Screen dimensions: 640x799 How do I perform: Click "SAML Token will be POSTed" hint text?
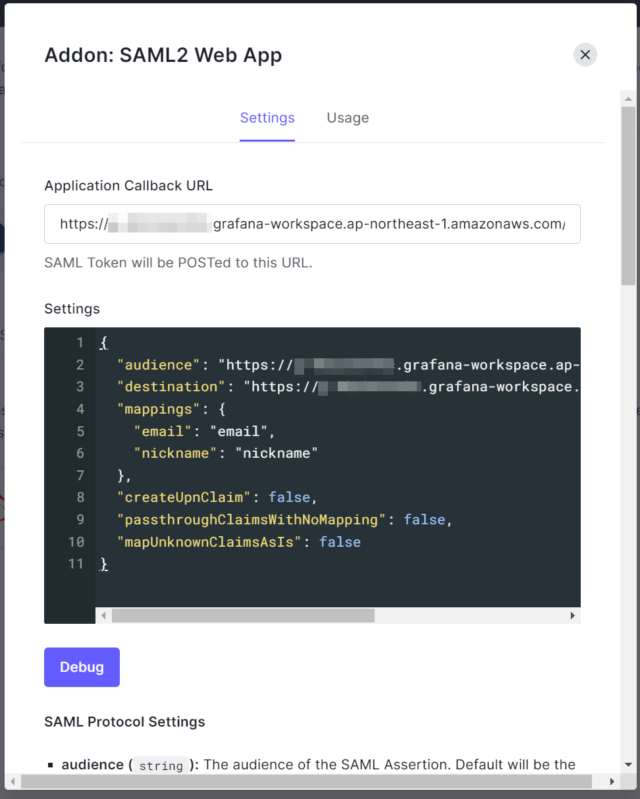pyautogui.click(x=178, y=262)
